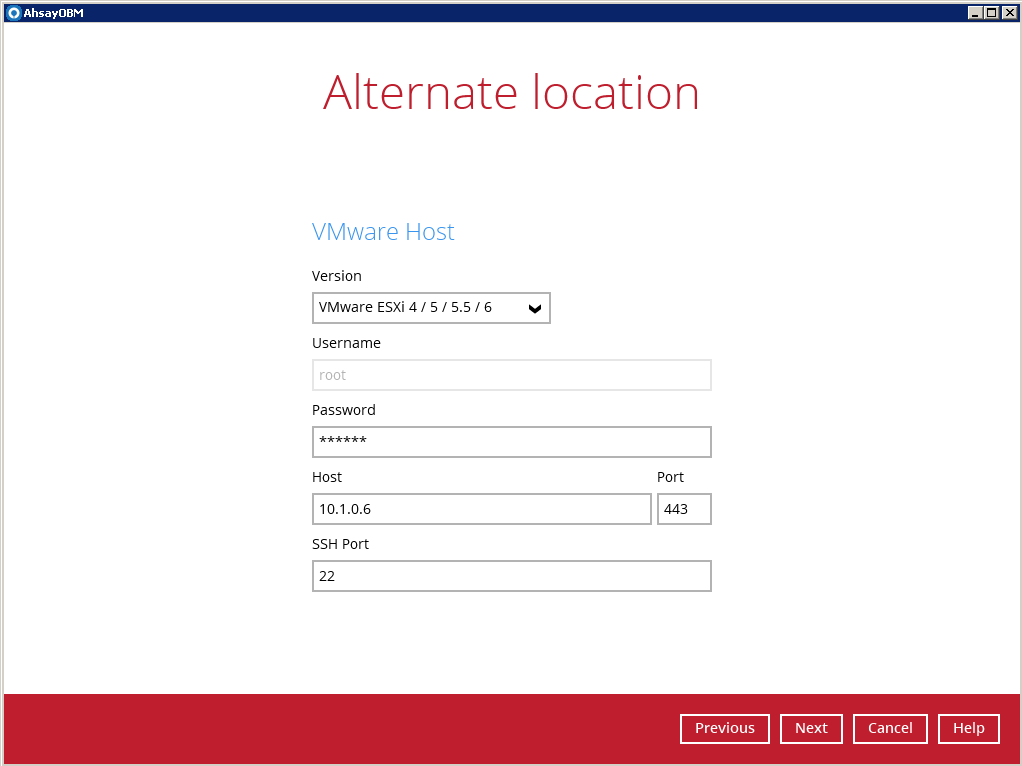Click the Version label
Screen dimensions: 1022x766
(x=336, y=276)
